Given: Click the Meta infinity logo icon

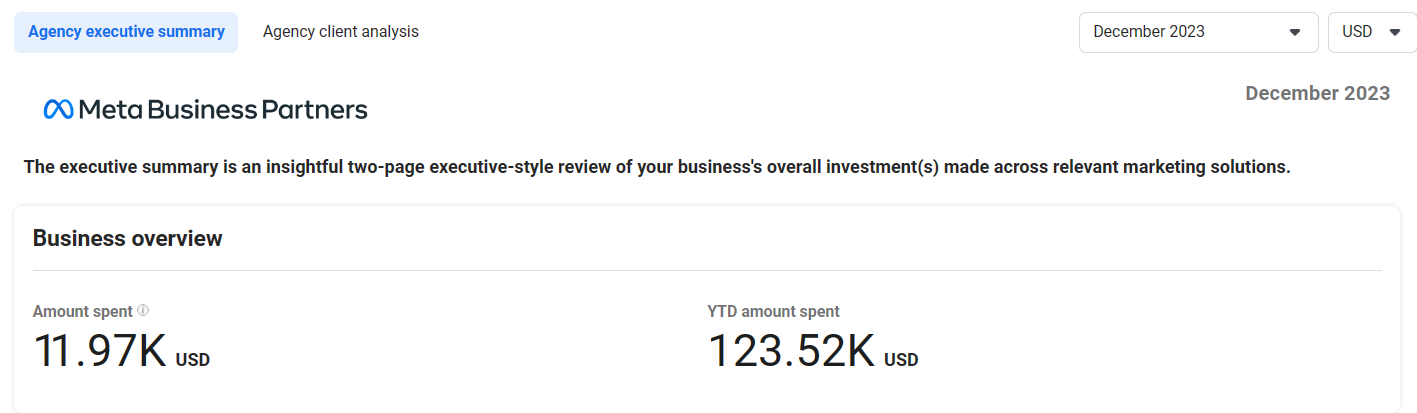Looking at the screenshot, I should tap(58, 110).
